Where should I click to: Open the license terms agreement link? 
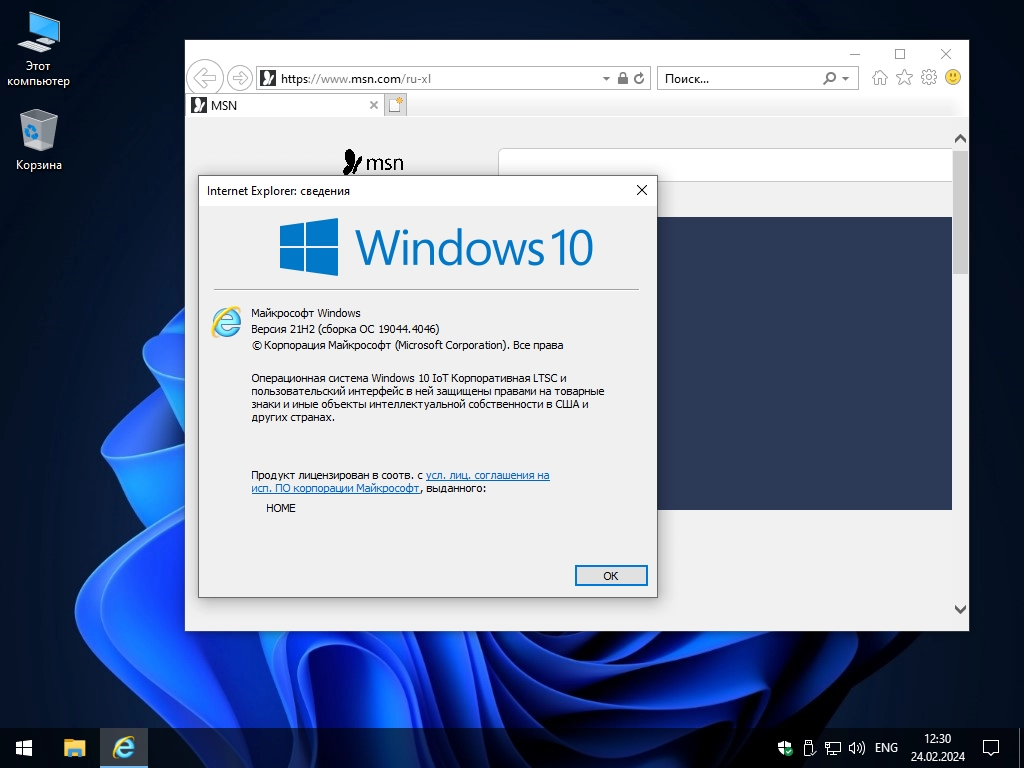click(487, 476)
